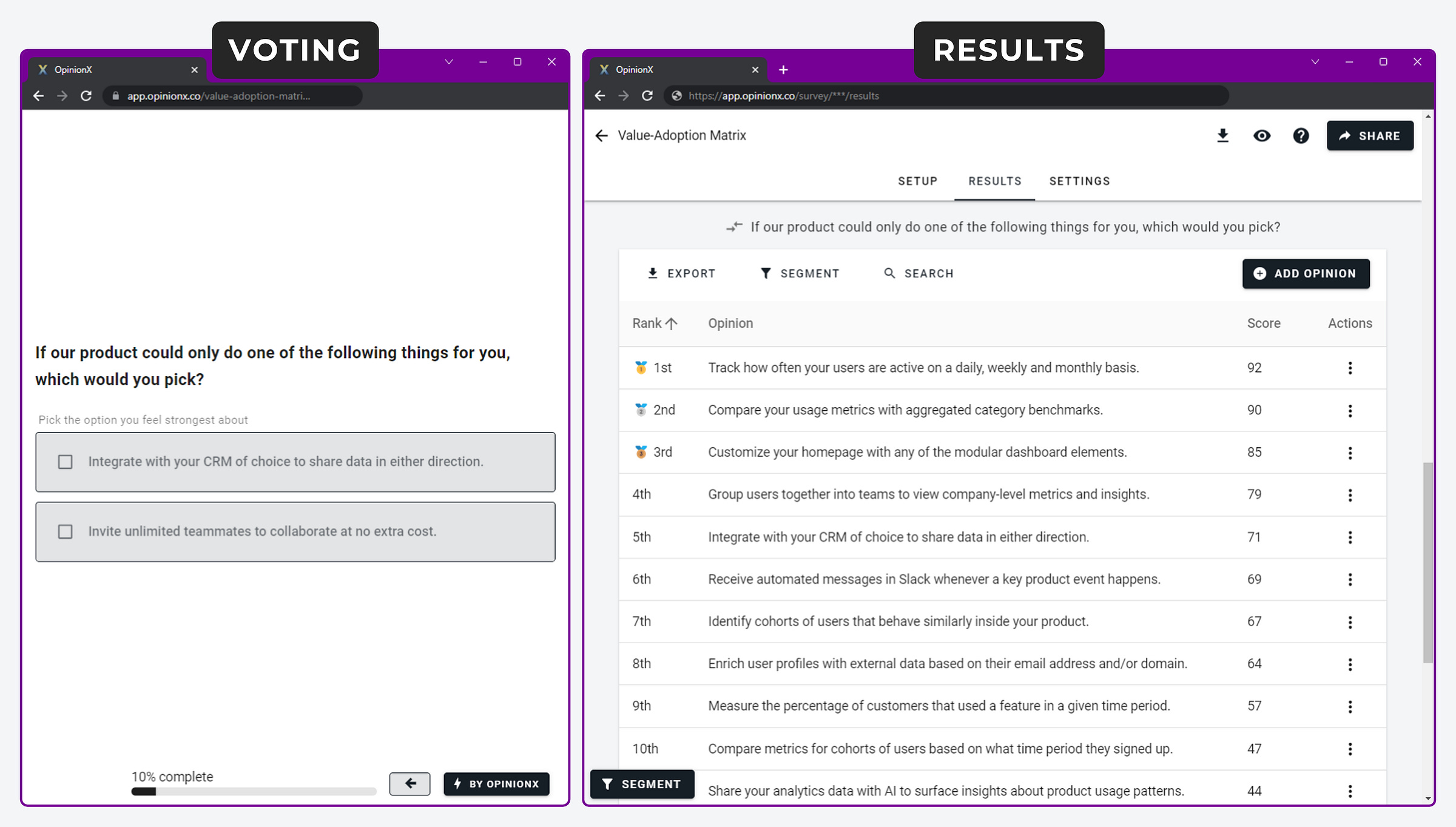Close the OpinionX tab in Results window

click(755, 70)
